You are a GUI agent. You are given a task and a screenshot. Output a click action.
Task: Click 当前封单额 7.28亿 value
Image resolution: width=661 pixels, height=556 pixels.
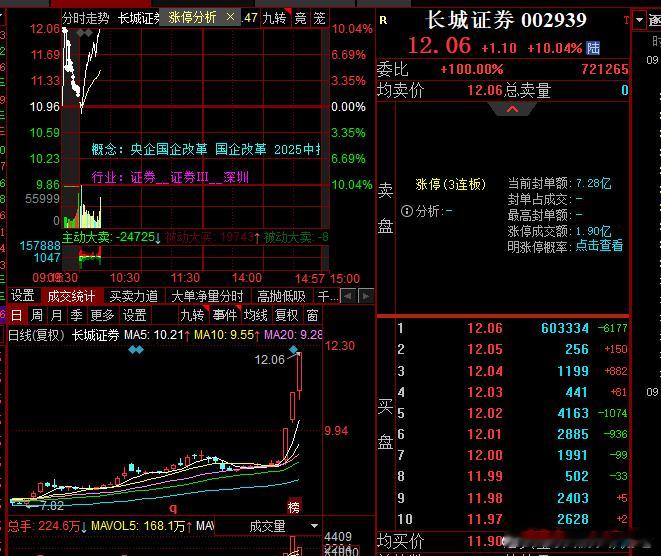[594, 183]
